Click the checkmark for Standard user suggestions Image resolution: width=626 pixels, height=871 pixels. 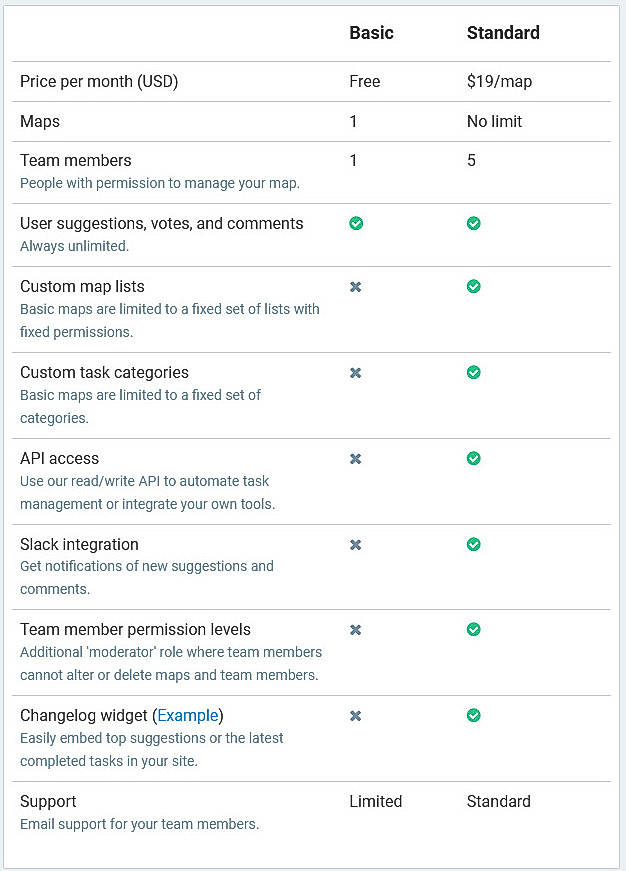[x=473, y=223]
